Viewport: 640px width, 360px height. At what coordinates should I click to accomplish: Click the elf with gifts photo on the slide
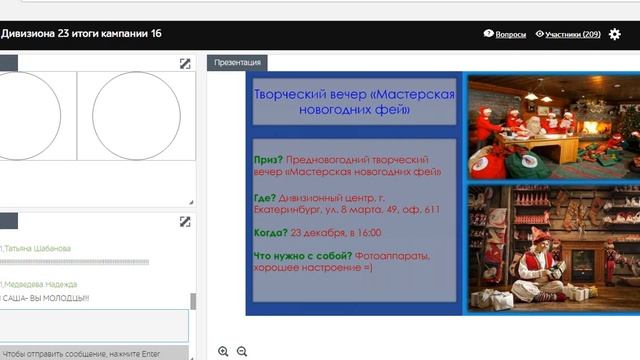(x=554, y=249)
